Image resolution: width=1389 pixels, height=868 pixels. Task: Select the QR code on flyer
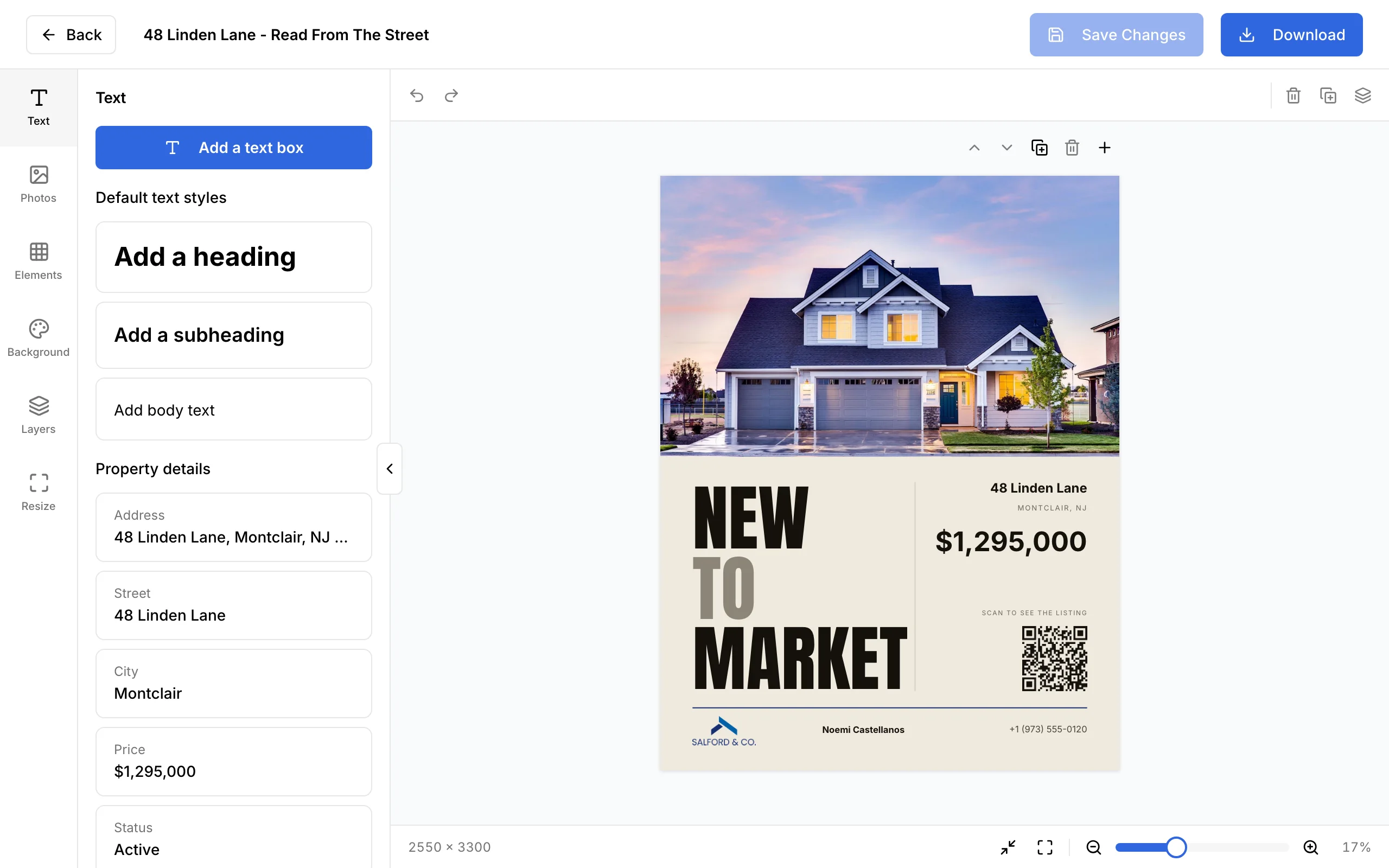1054,659
